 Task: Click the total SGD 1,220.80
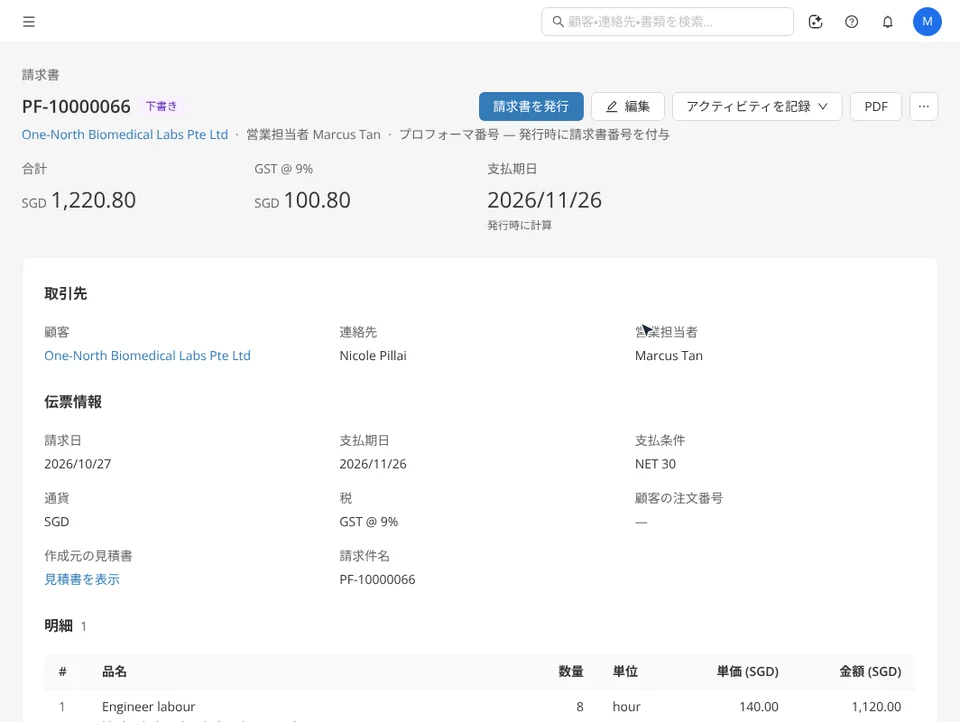pyautogui.click(x=79, y=200)
